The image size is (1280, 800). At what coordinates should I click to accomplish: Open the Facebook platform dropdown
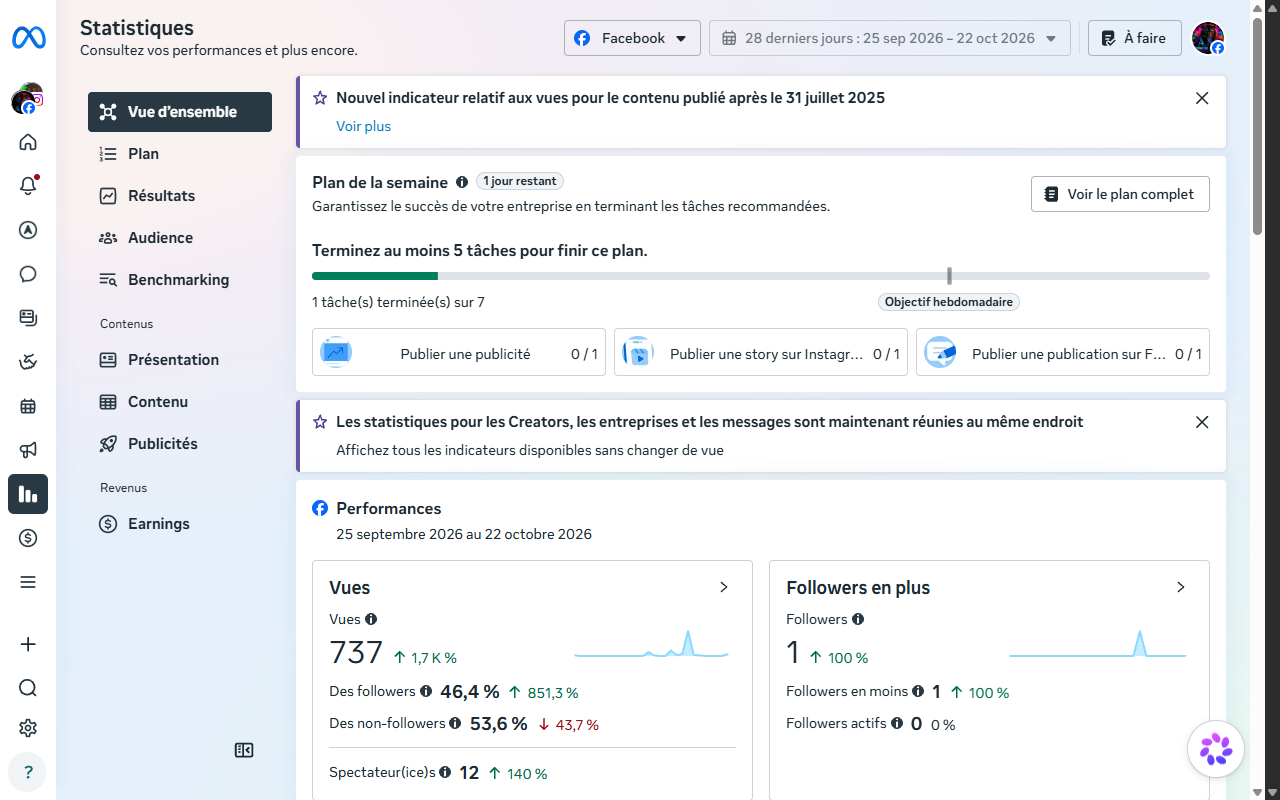632,38
